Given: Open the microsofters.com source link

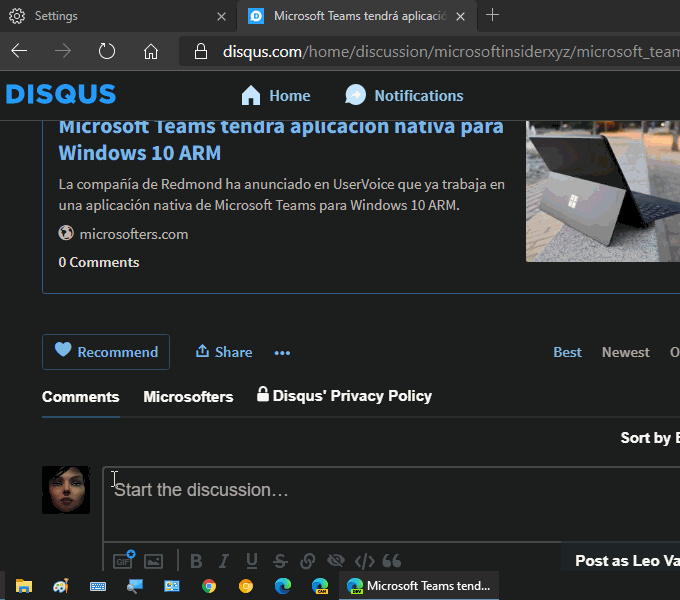Looking at the screenshot, I should (x=134, y=234).
